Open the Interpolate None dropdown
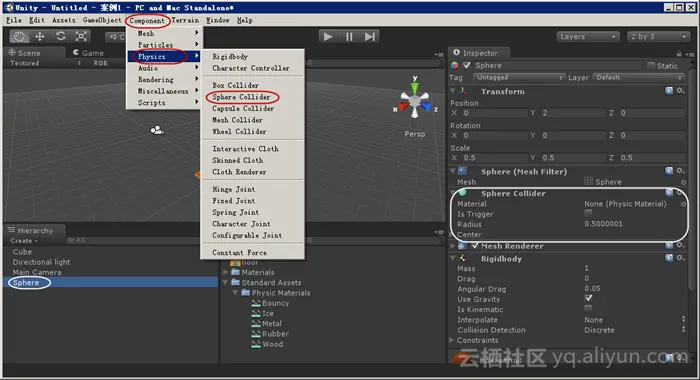The width and height of the screenshot is (700, 380). tap(635, 320)
